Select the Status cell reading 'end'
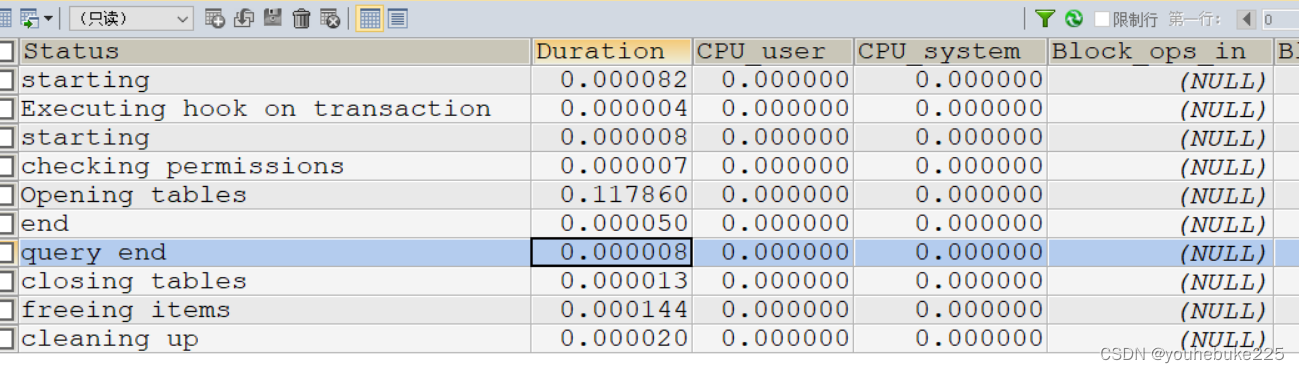1299x373 pixels. 275,224
